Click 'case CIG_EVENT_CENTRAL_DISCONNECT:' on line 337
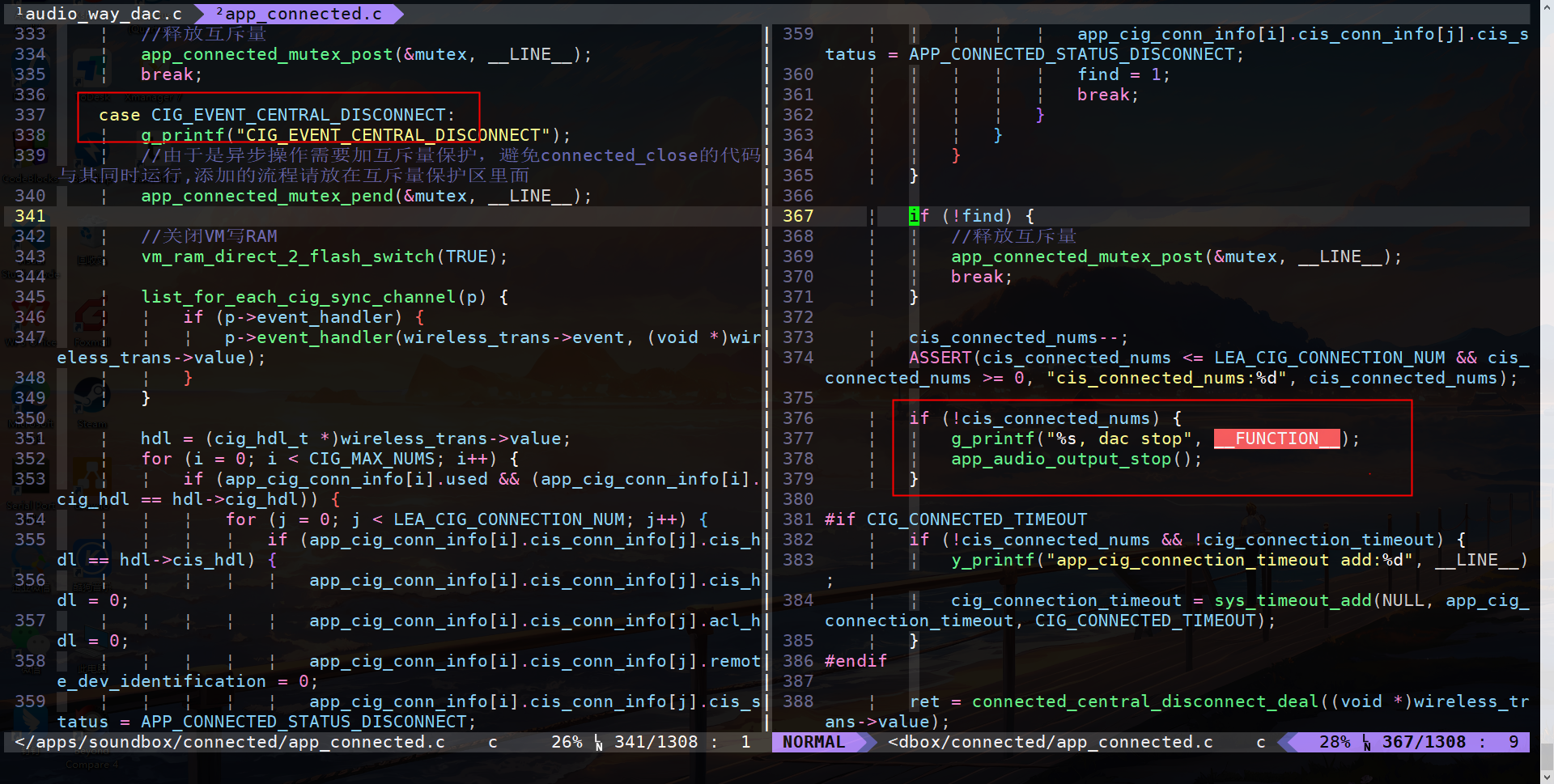1554x784 pixels. click(277, 115)
